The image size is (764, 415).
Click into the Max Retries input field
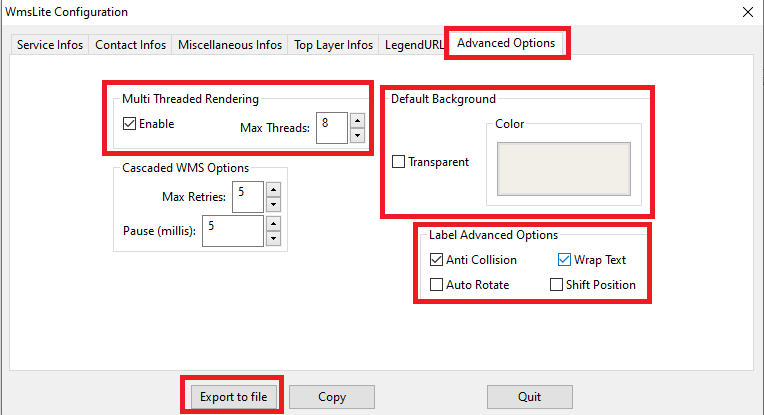pos(248,197)
